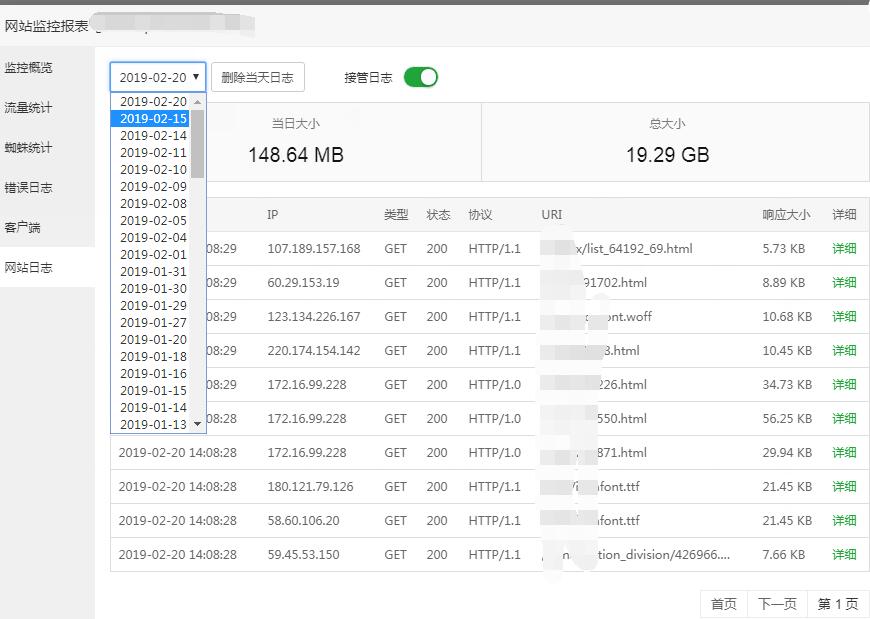Choose 2019-02-20 in the date list
The image size is (870, 619).
click(150, 102)
